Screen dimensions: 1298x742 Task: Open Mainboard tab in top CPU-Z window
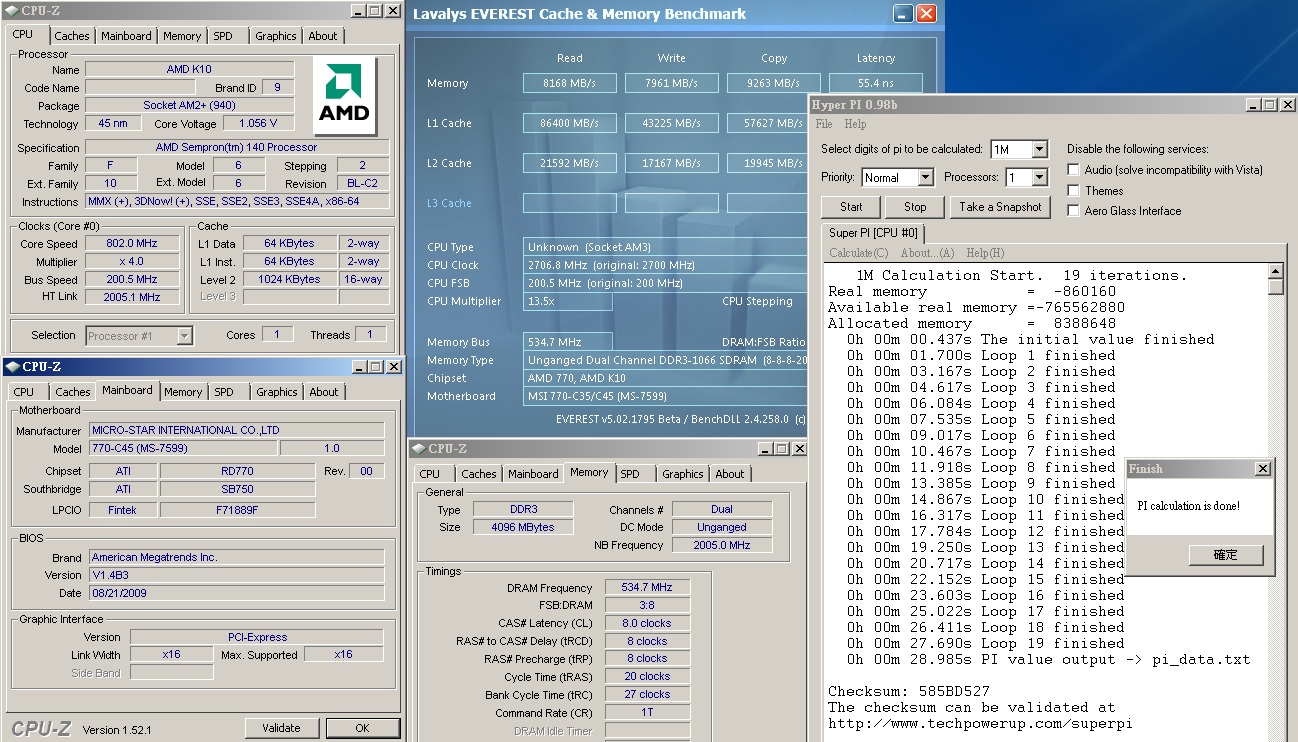(x=127, y=36)
